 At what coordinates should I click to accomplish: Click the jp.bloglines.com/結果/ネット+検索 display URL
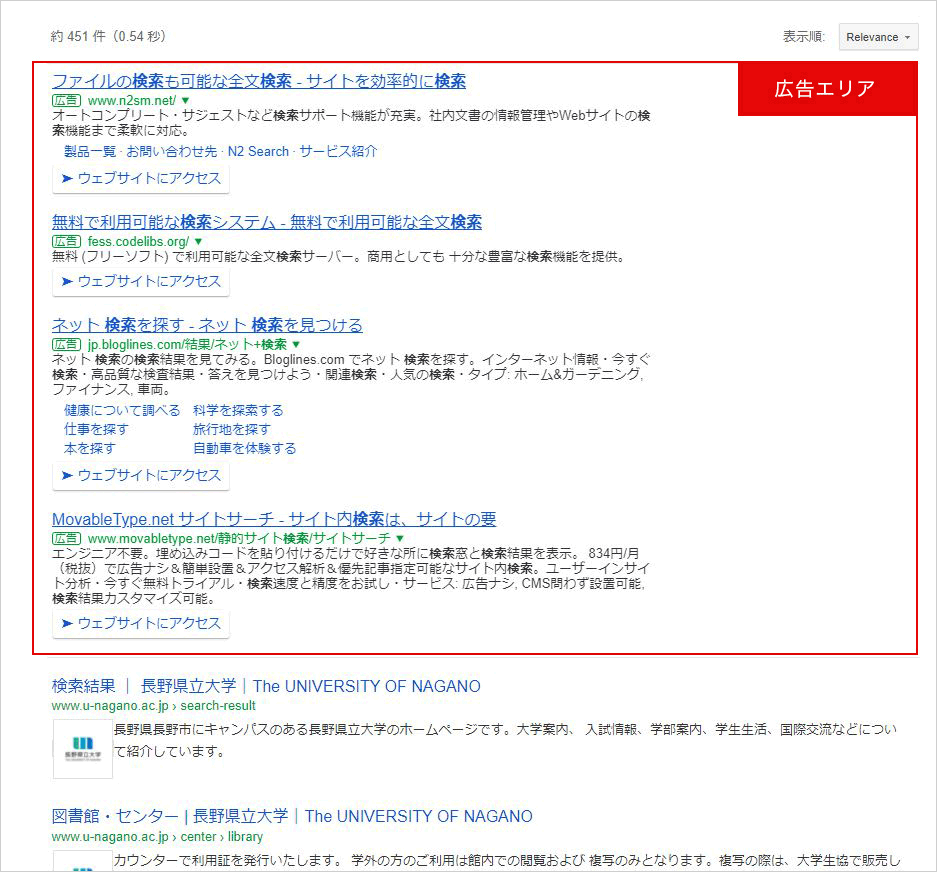[x=188, y=344]
